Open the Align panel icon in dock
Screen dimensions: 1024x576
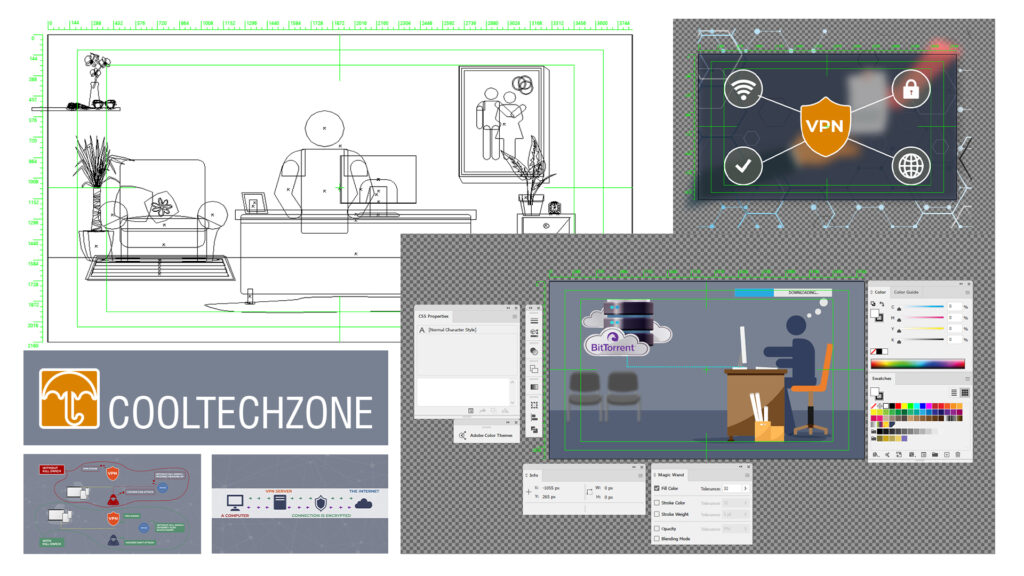point(534,417)
